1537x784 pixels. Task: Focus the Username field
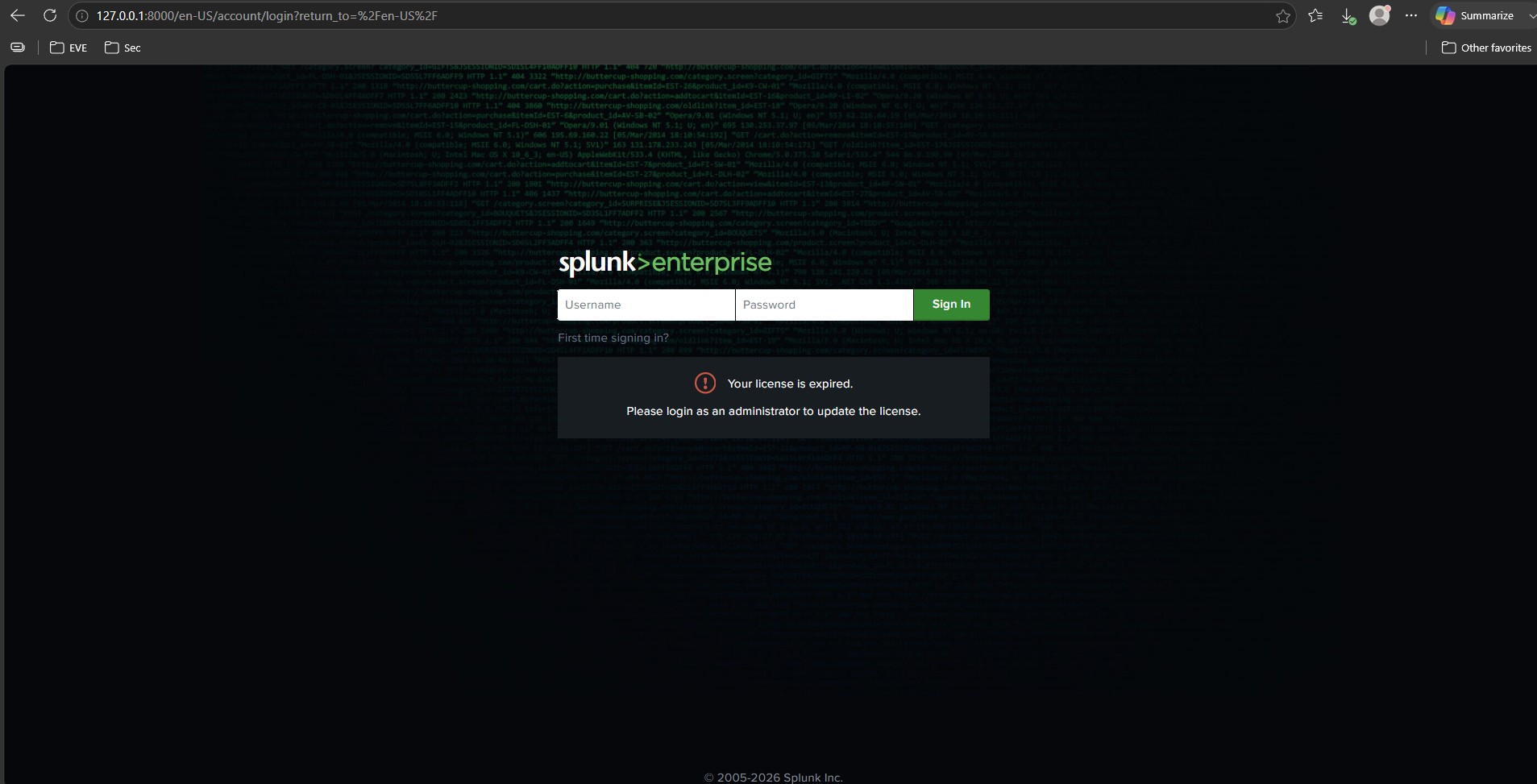[x=646, y=305]
